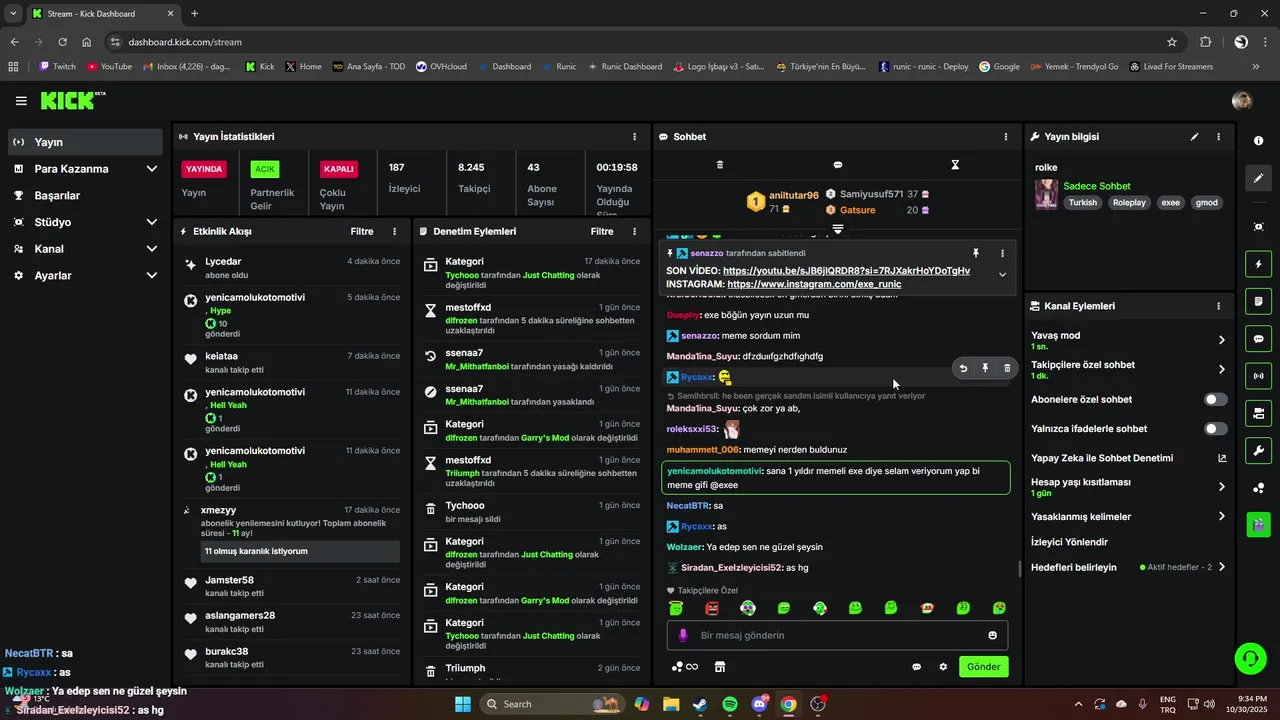Click the Kick logo

point(72,100)
